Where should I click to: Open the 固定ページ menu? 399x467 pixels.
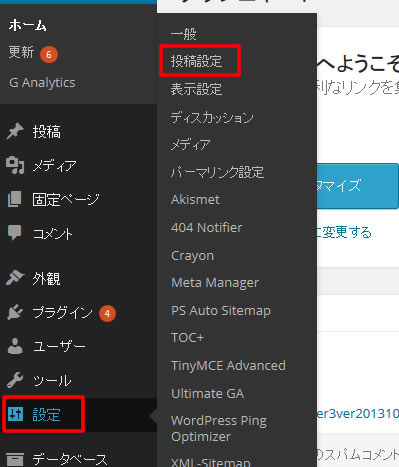[x=66, y=200]
